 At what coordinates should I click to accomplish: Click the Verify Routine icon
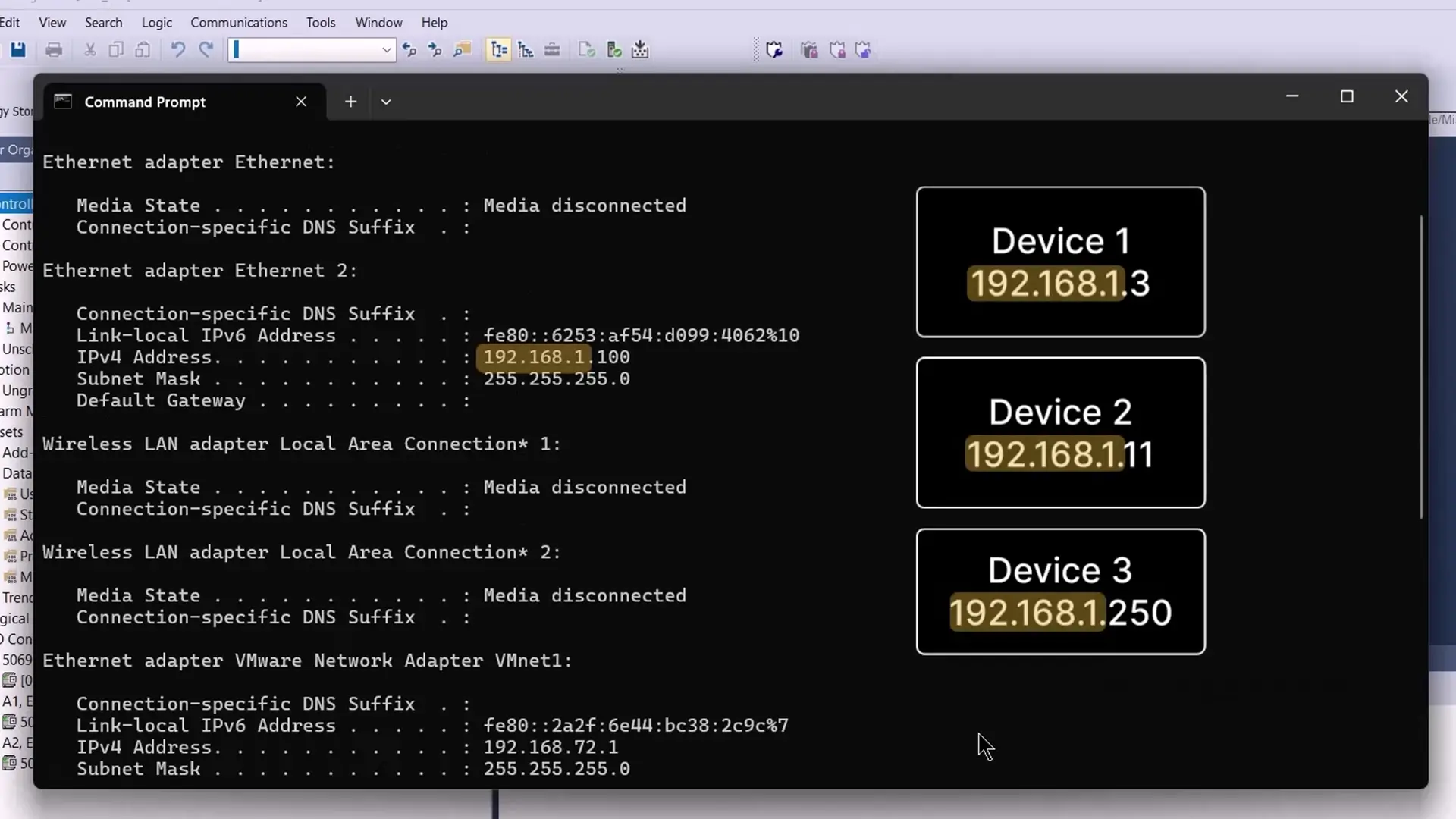tap(587, 50)
